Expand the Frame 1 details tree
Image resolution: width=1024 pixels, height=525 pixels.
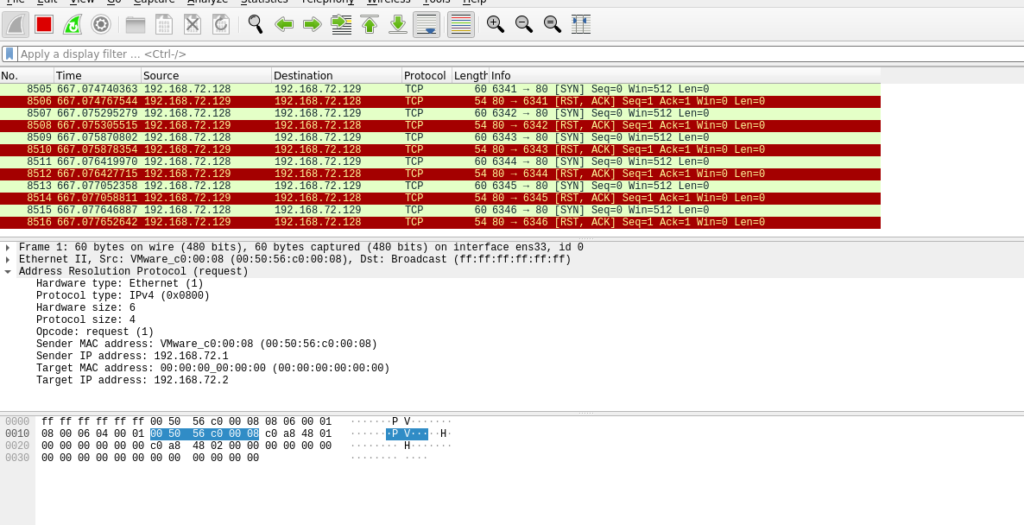pyautogui.click(x=8, y=247)
